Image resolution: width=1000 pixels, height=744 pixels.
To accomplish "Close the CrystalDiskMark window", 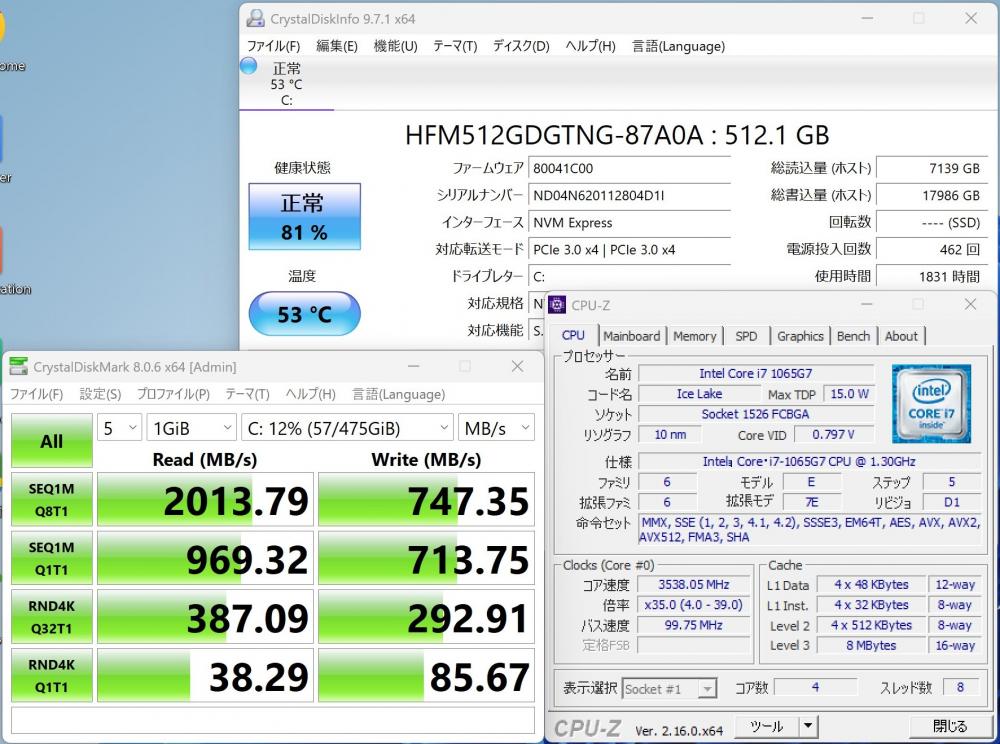I will pos(517,367).
